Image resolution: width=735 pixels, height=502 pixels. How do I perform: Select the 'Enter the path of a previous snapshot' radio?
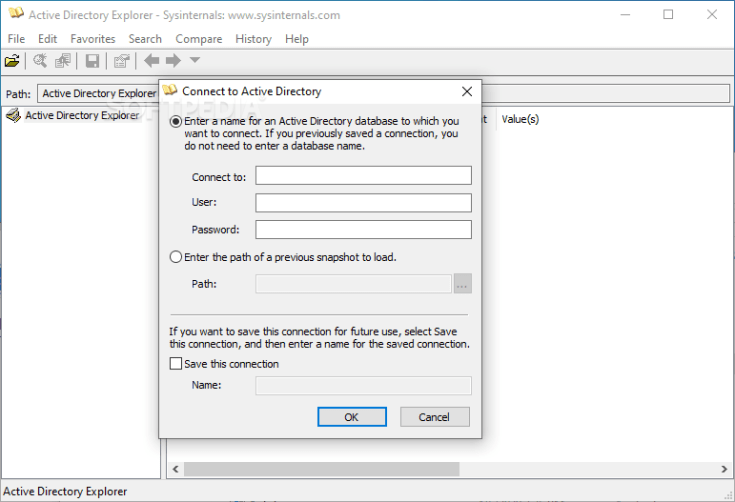coord(176,257)
